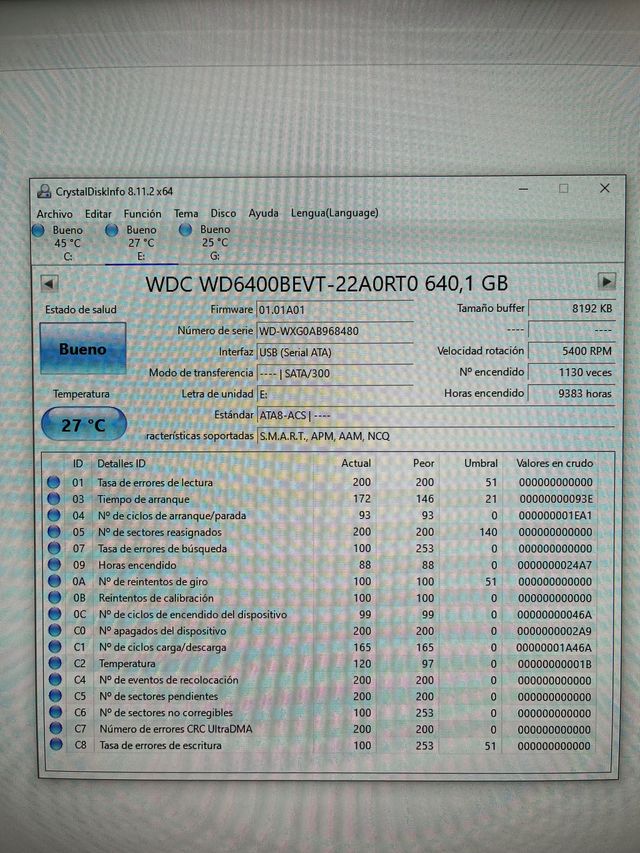Open the Tema menu
The image size is (640, 853).
tap(186, 213)
